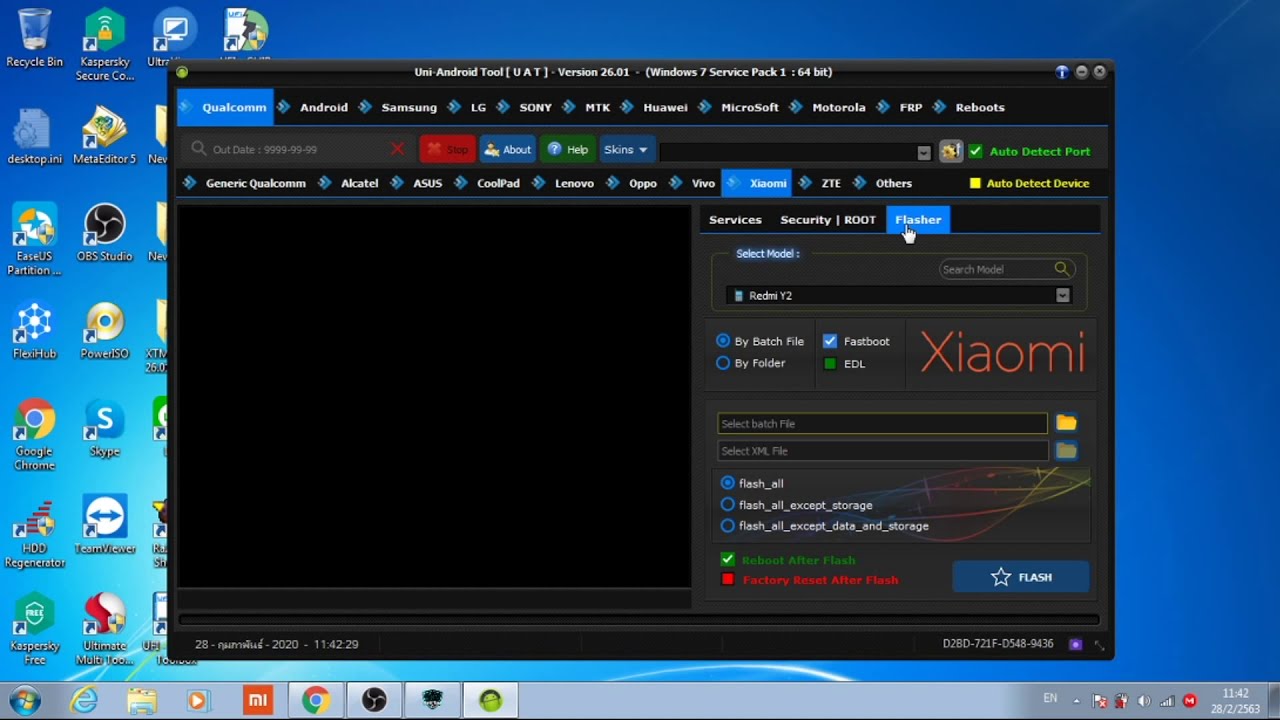
Task: Open OBS Studio from taskbar
Action: (x=374, y=701)
